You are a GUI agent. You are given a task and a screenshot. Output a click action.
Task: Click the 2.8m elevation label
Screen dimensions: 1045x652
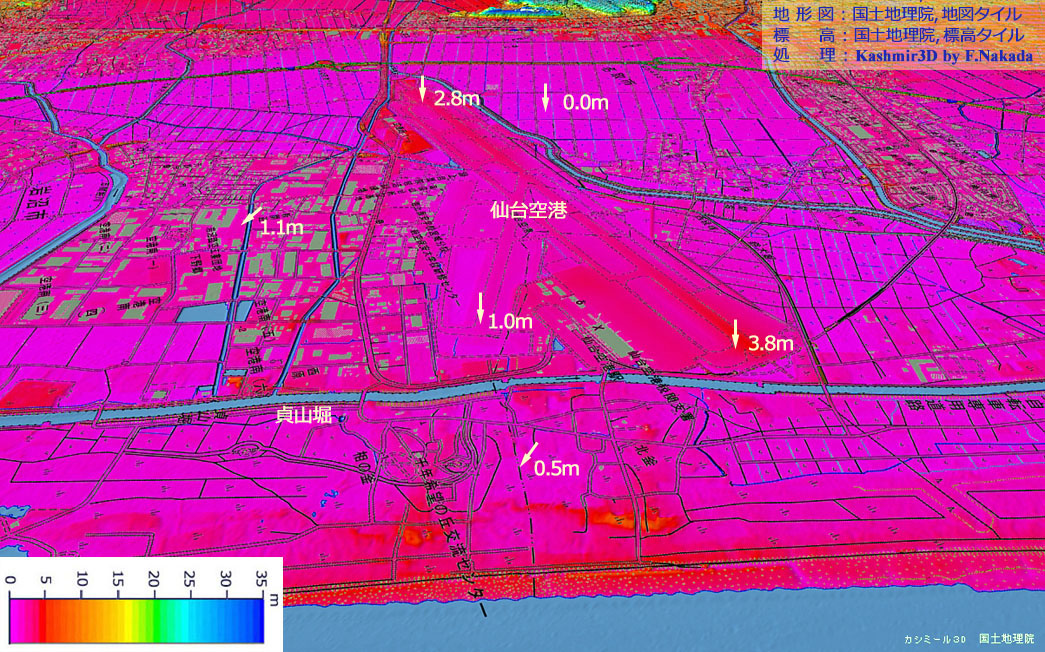click(457, 98)
